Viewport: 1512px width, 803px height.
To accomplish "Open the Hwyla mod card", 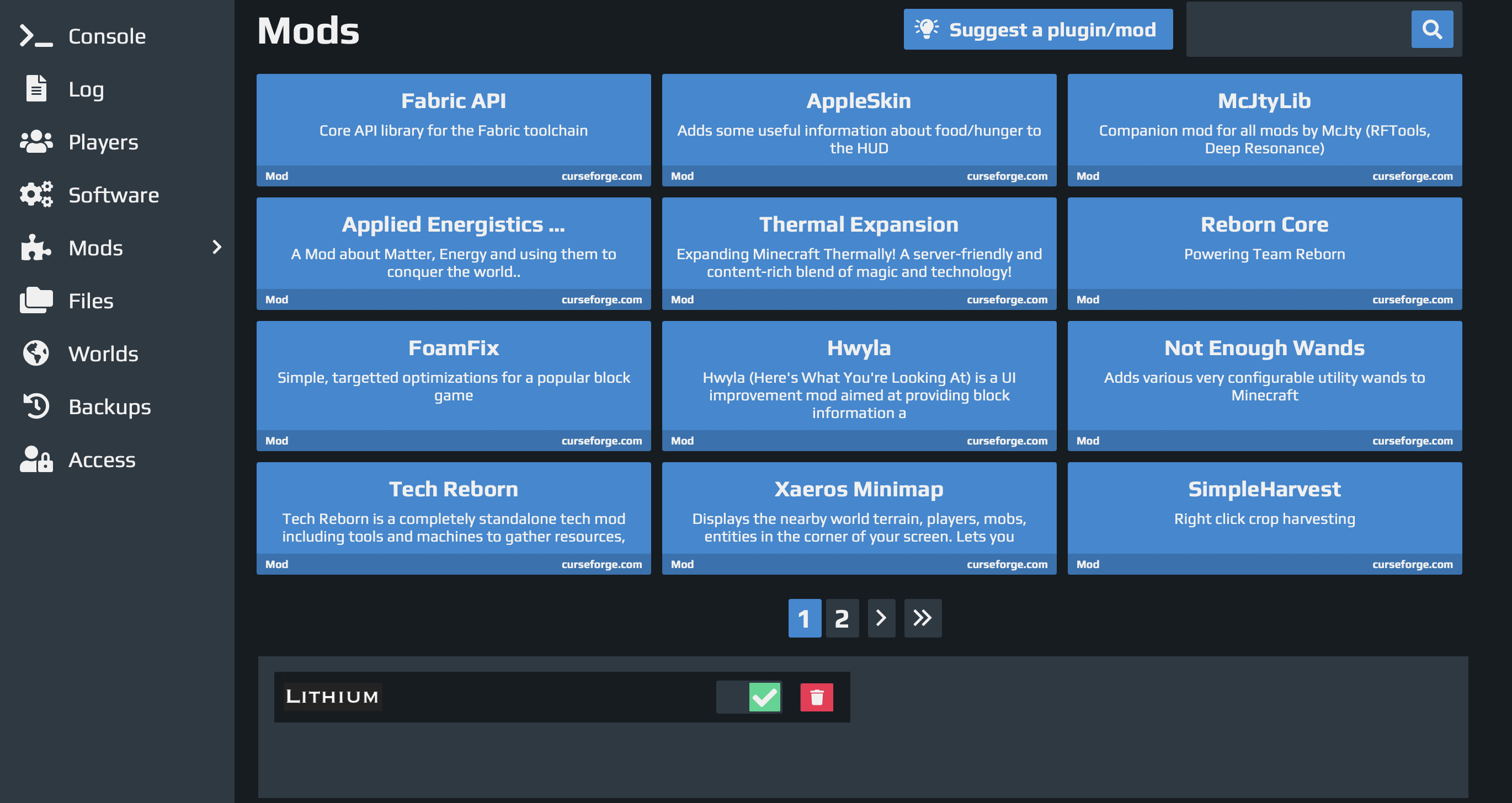I will coord(859,386).
